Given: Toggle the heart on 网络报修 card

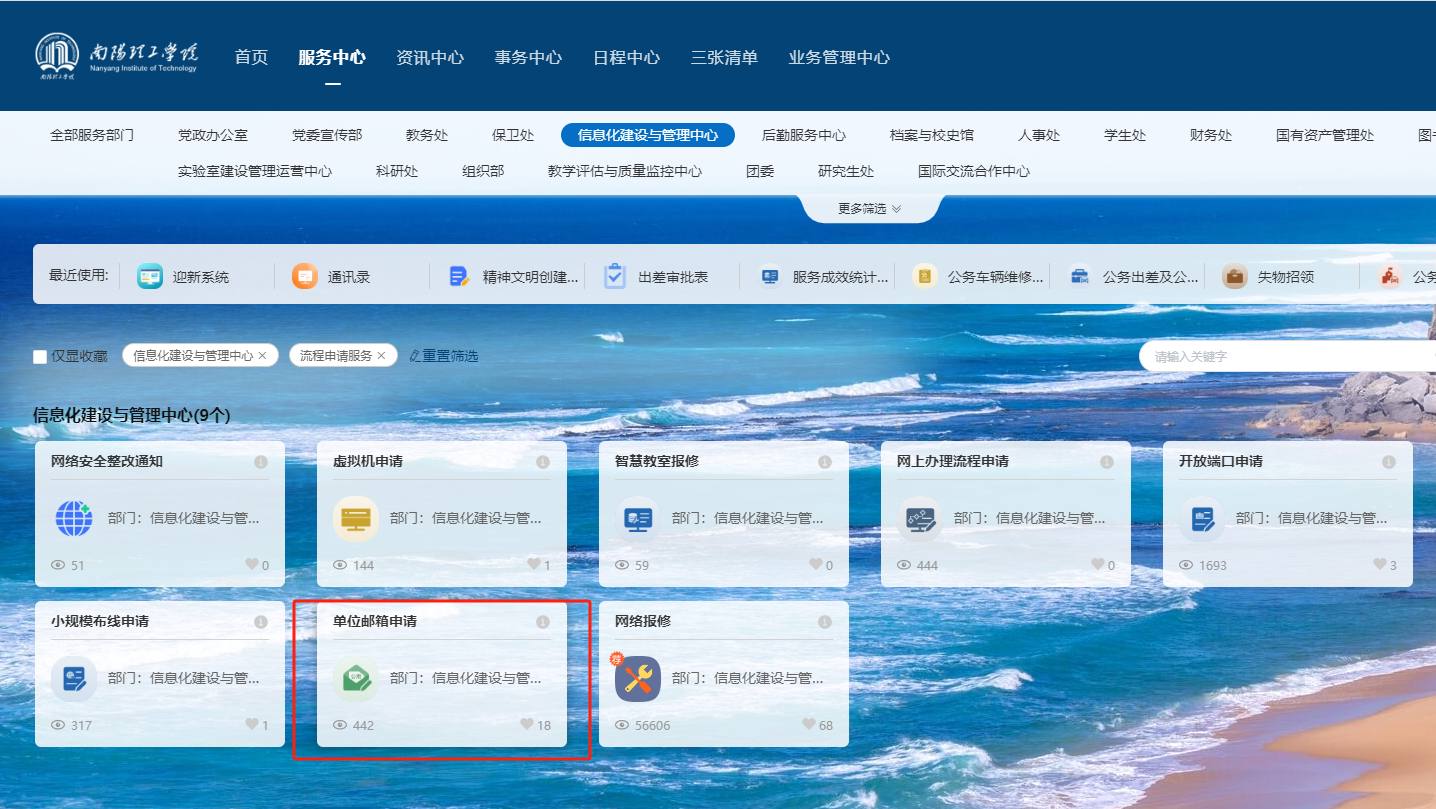Looking at the screenshot, I should coord(809,725).
